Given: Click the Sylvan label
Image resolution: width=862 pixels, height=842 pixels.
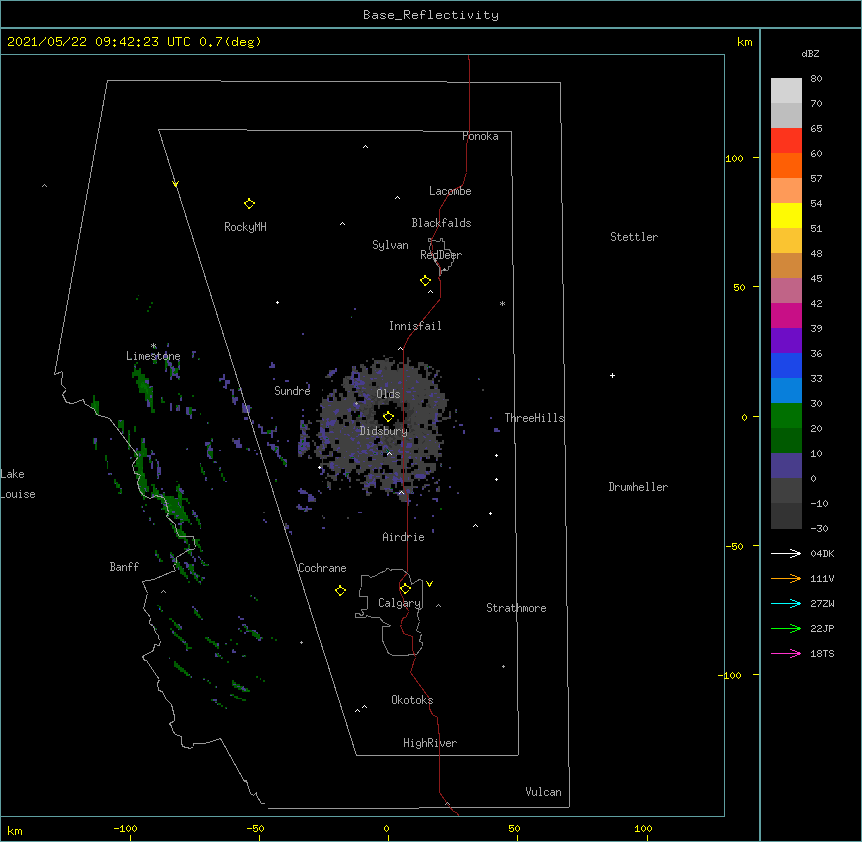Looking at the screenshot, I should point(390,245).
